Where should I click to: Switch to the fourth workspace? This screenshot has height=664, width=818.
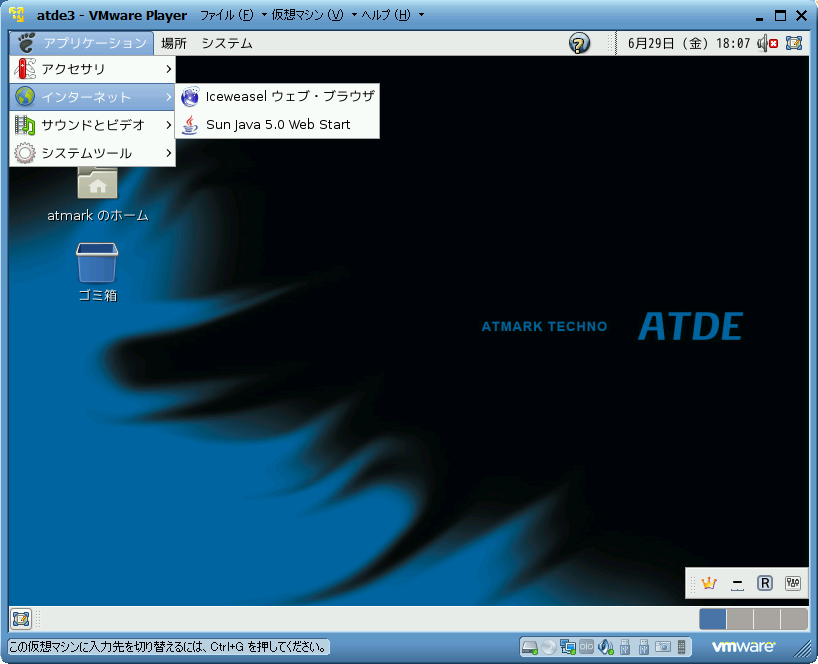coord(794,619)
